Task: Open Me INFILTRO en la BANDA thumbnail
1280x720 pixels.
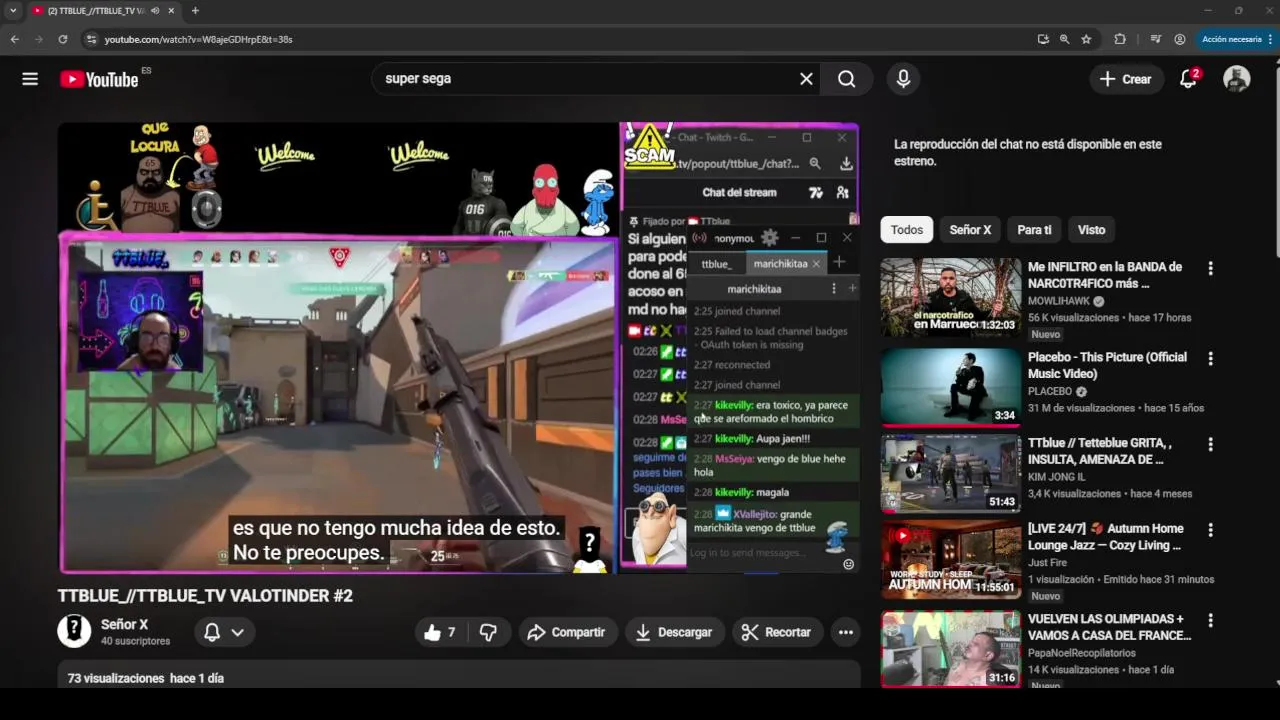Action: (x=951, y=298)
